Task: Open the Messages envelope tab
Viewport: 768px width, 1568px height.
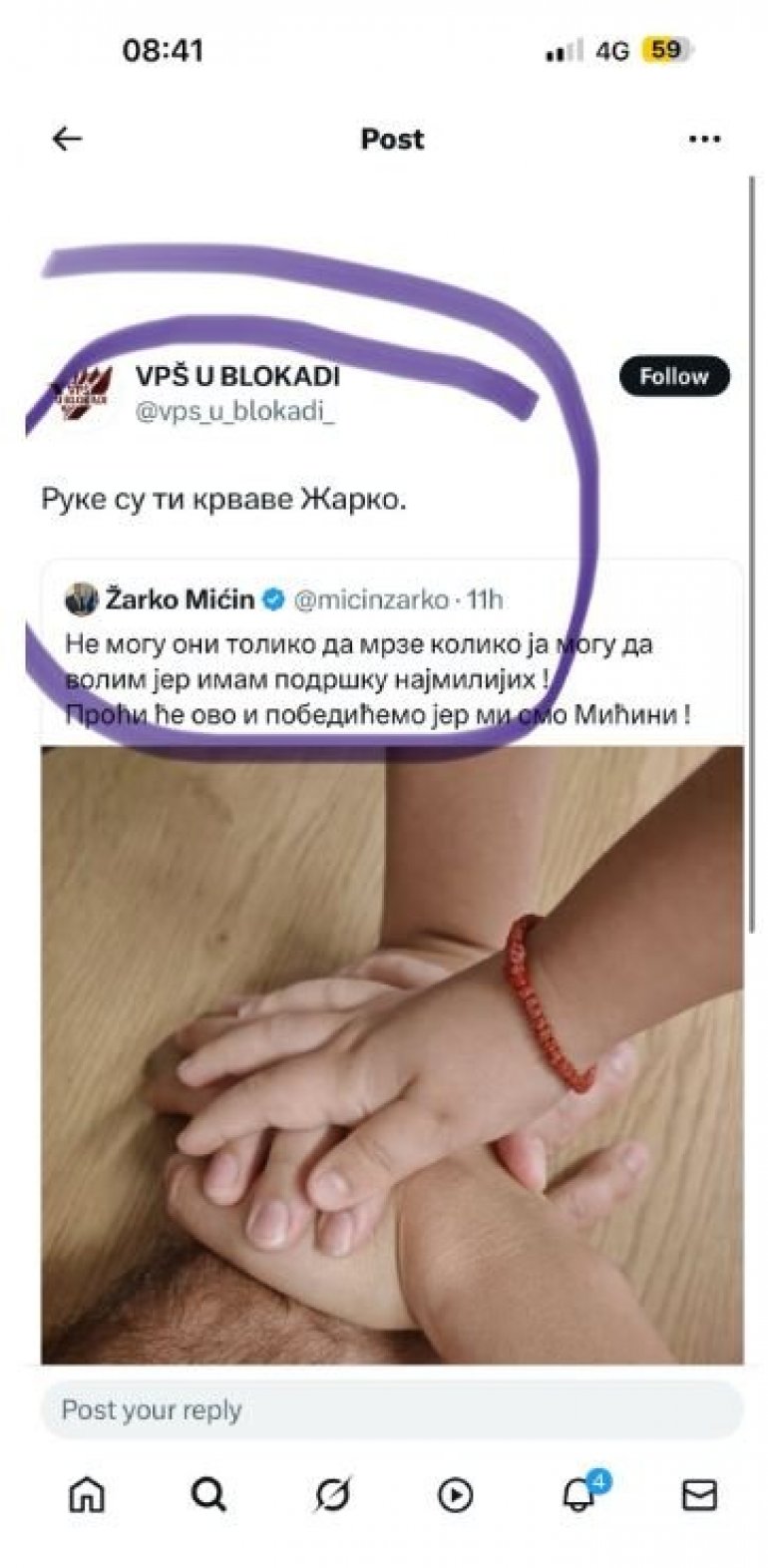Action: [x=699, y=1495]
